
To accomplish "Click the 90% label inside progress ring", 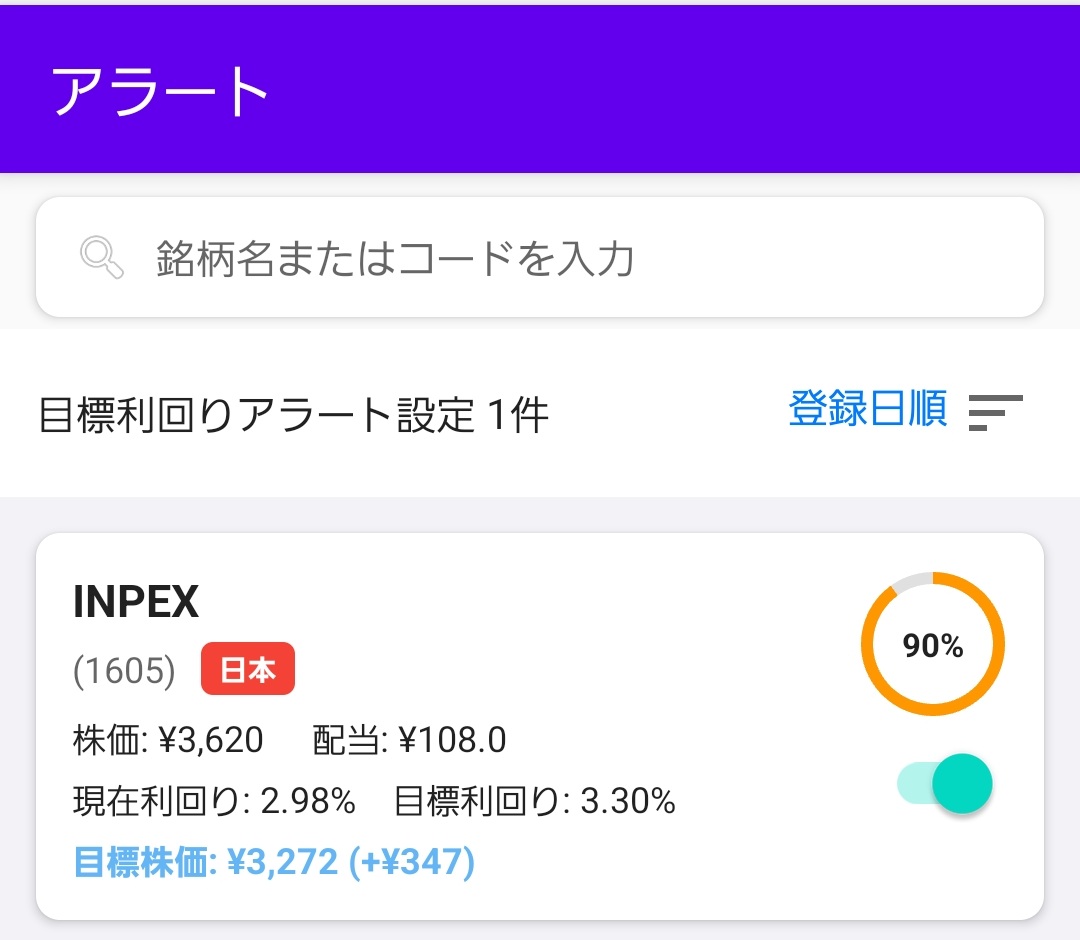I will (x=932, y=646).
